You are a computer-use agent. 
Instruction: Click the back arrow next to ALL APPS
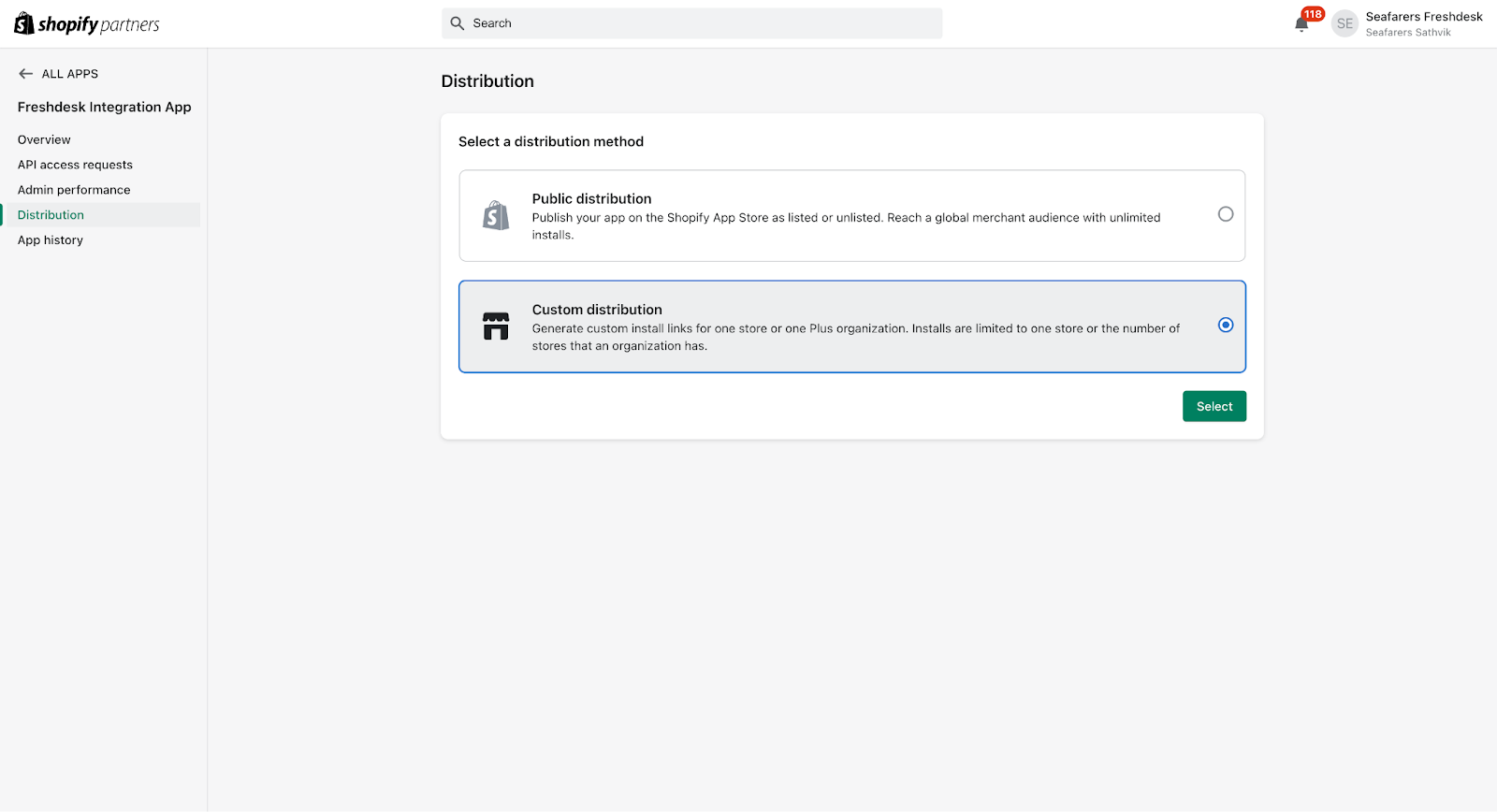[x=25, y=74]
